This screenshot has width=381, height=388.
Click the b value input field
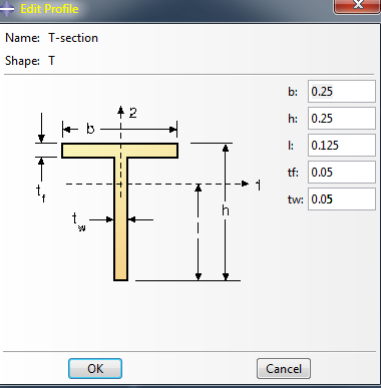click(342, 91)
